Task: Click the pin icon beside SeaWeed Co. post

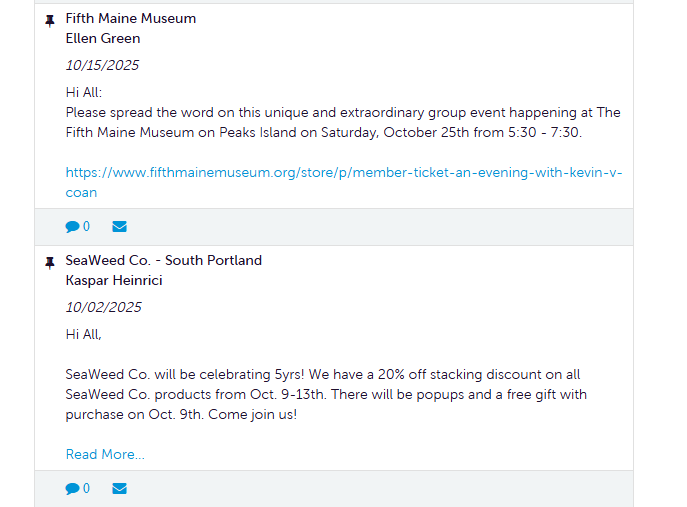Action: (50, 263)
